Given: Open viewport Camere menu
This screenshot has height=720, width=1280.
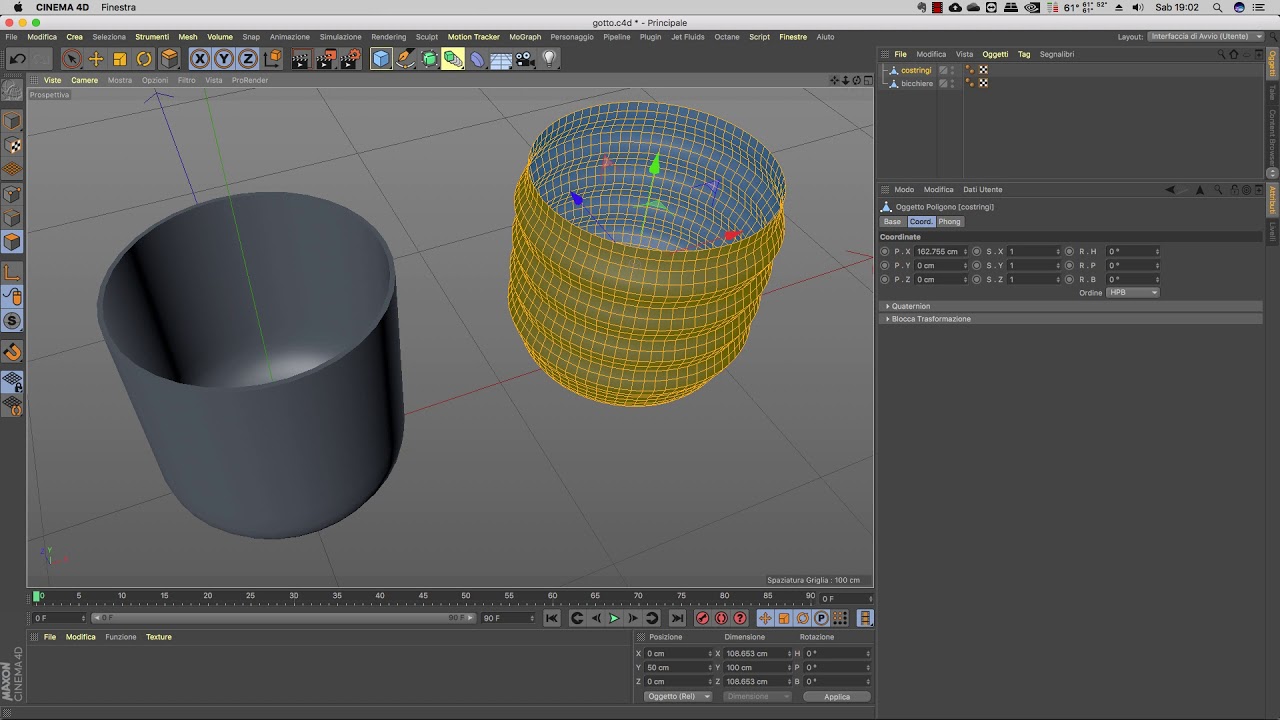Looking at the screenshot, I should pyautogui.click(x=84, y=80).
